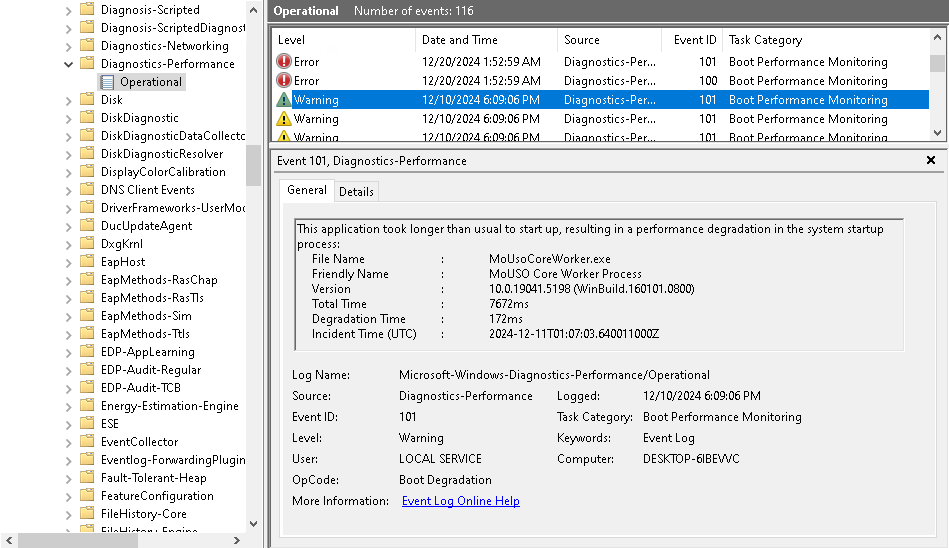Screen dimensions: 949x548
Task: Click the Computer name DESKTOP-6IBEVVC
Action: point(691,458)
